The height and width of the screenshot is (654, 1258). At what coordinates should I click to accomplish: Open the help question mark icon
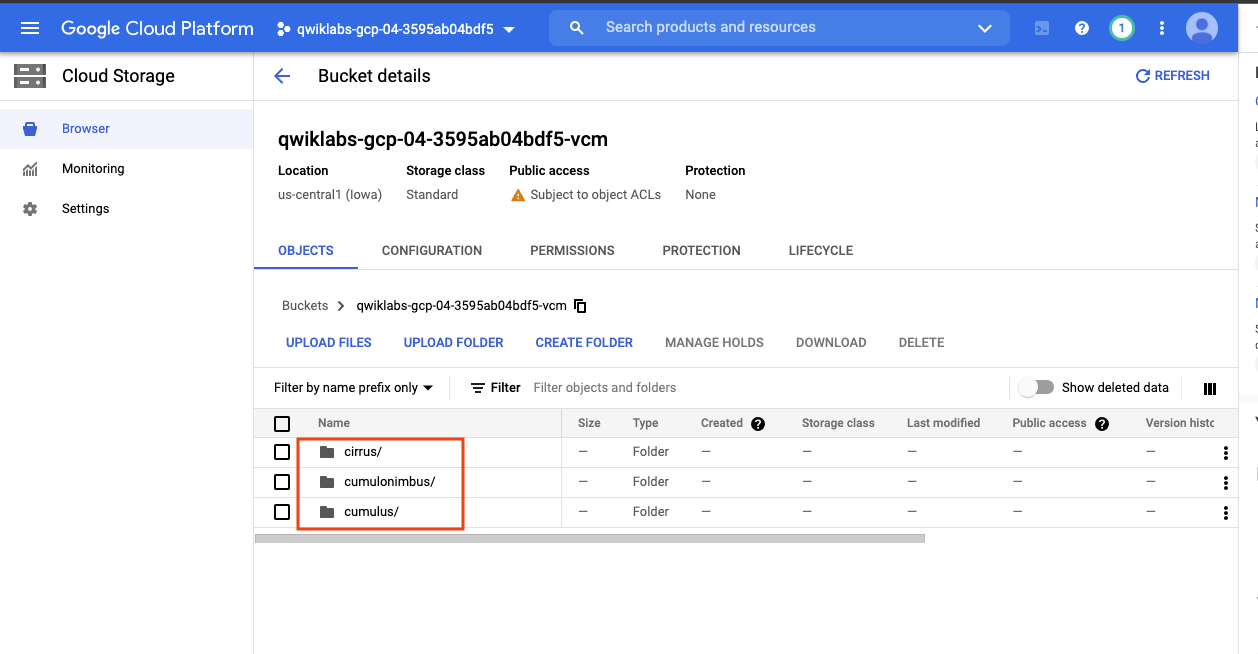pos(1082,28)
